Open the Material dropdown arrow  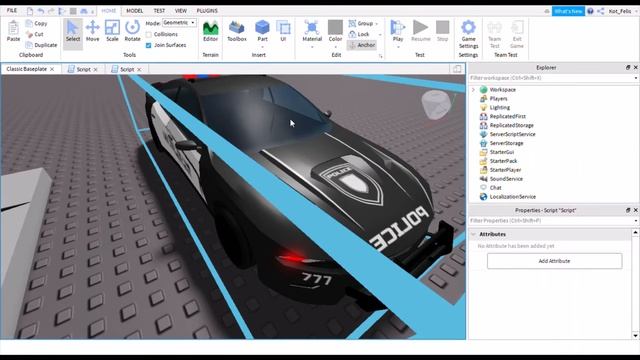312,47
